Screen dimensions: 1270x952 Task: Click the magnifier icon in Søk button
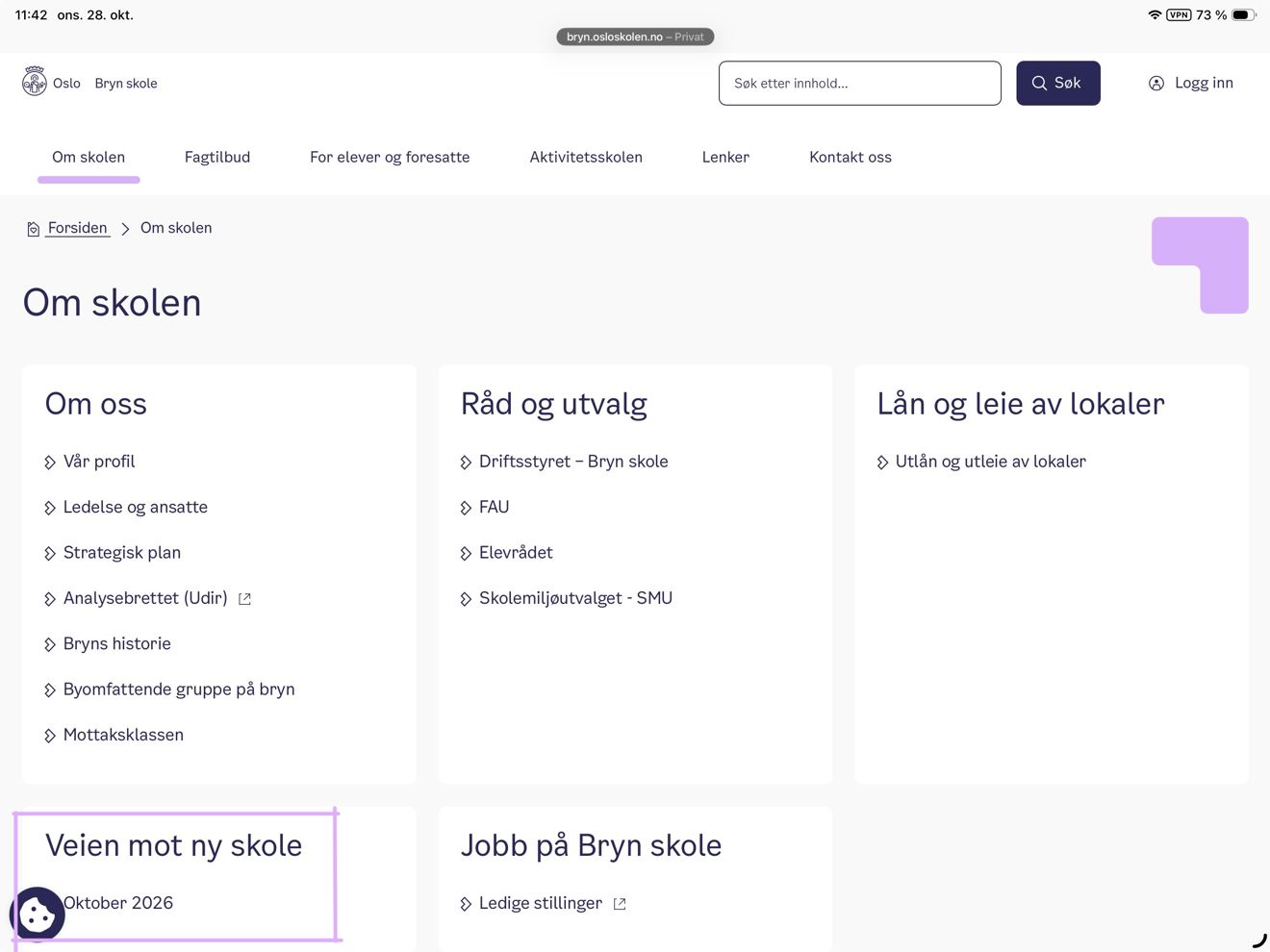pyautogui.click(x=1039, y=84)
